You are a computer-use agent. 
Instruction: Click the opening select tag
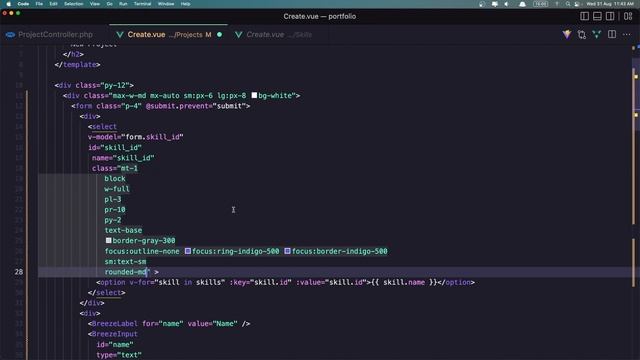[x=102, y=127]
